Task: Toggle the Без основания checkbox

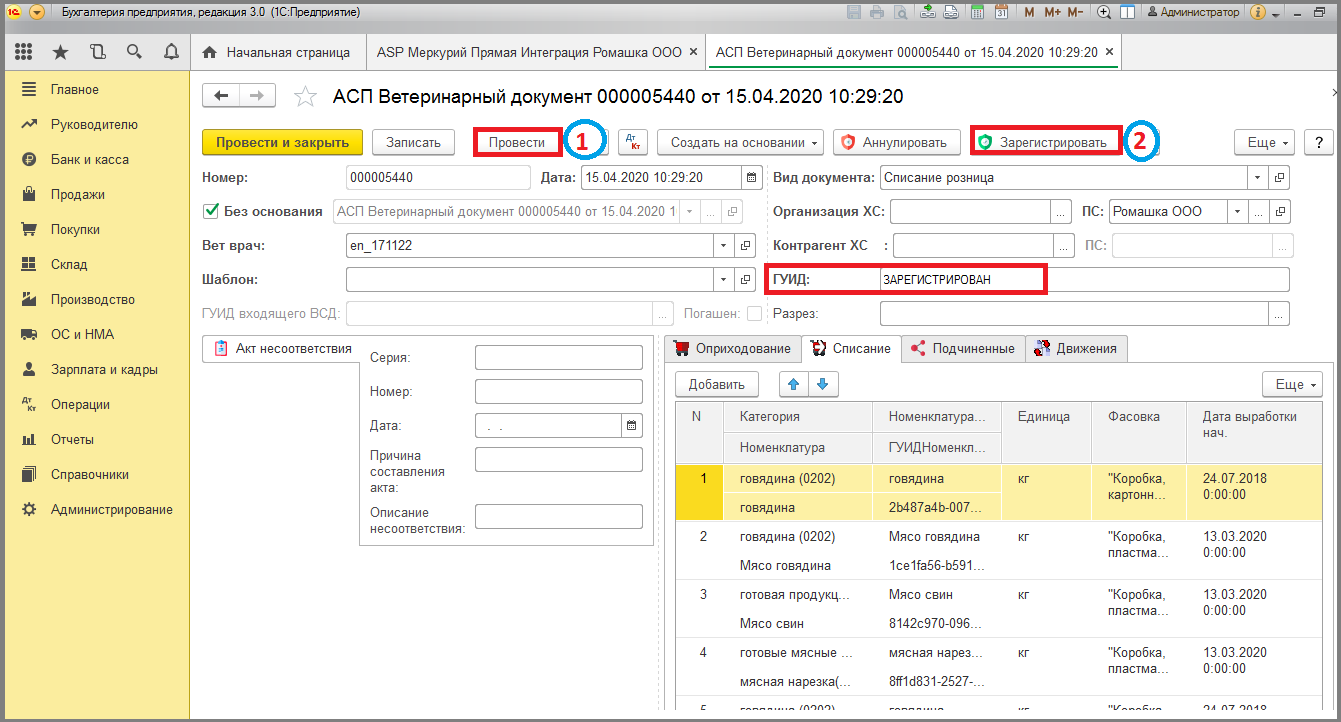Action: pyautogui.click(x=211, y=211)
